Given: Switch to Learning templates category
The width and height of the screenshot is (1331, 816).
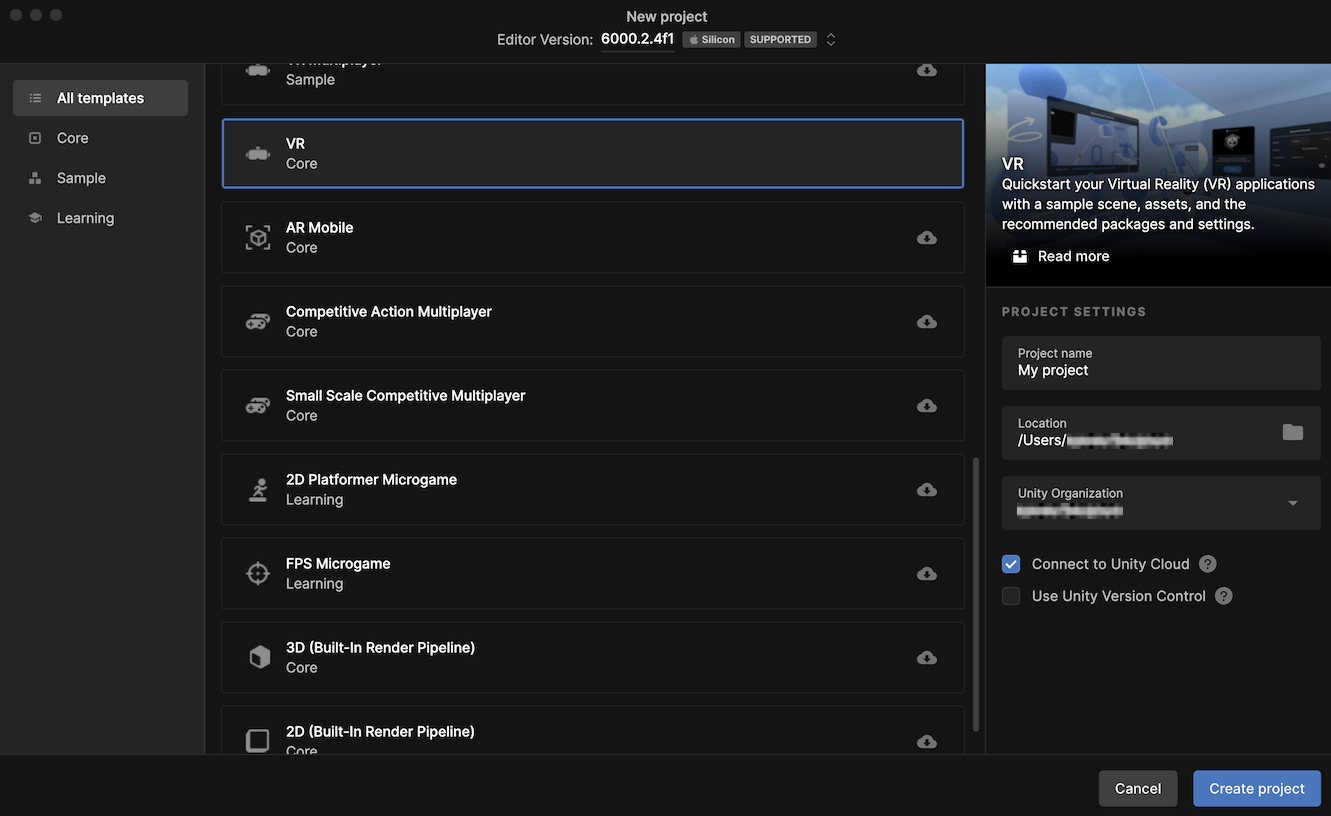Looking at the screenshot, I should pos(85,218).
